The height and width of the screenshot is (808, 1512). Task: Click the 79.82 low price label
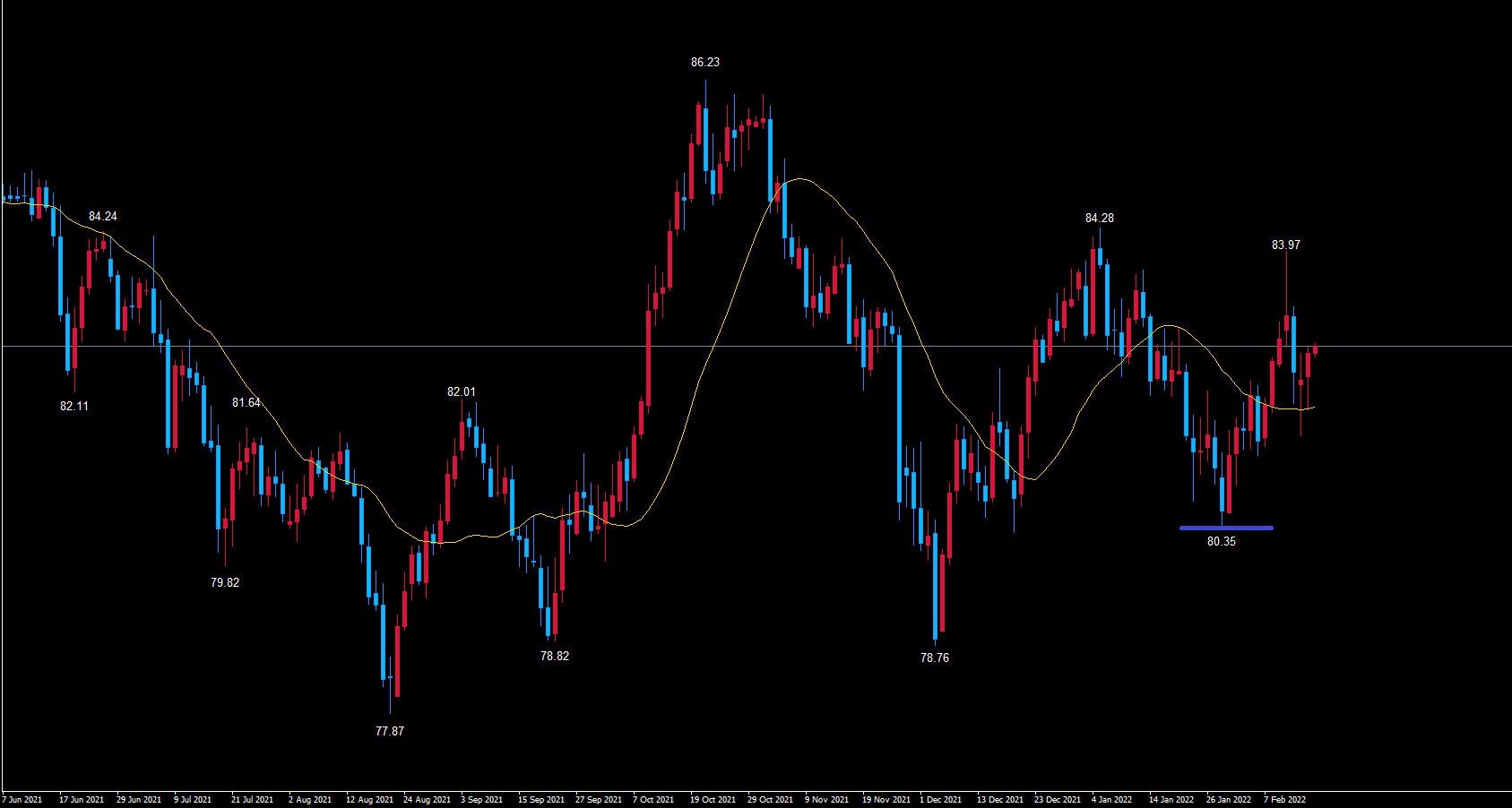point(224,582)
